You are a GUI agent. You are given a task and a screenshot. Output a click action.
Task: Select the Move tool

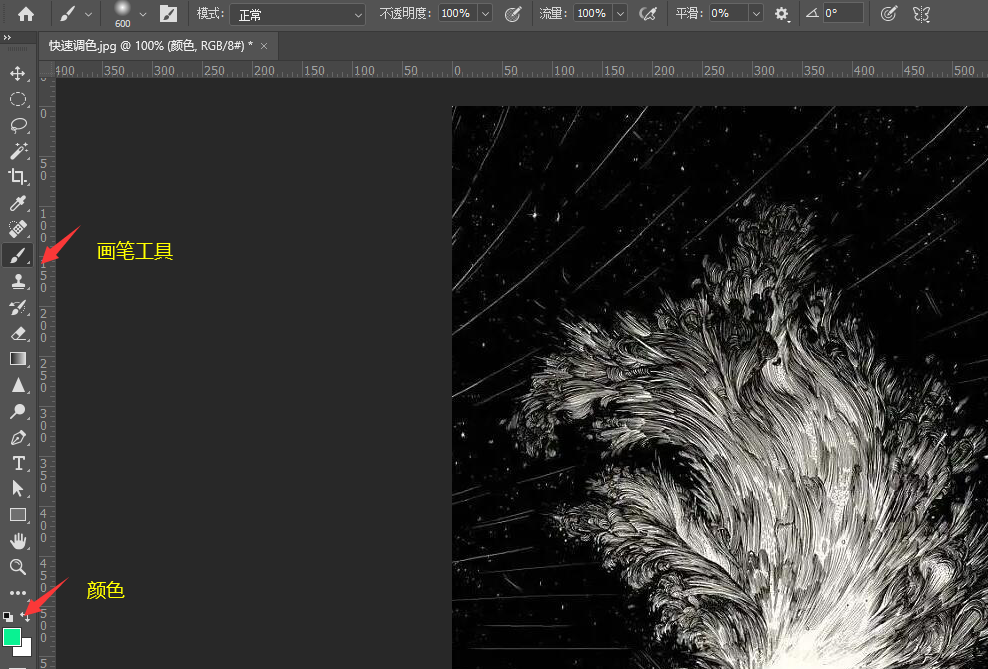pos(18,73)
